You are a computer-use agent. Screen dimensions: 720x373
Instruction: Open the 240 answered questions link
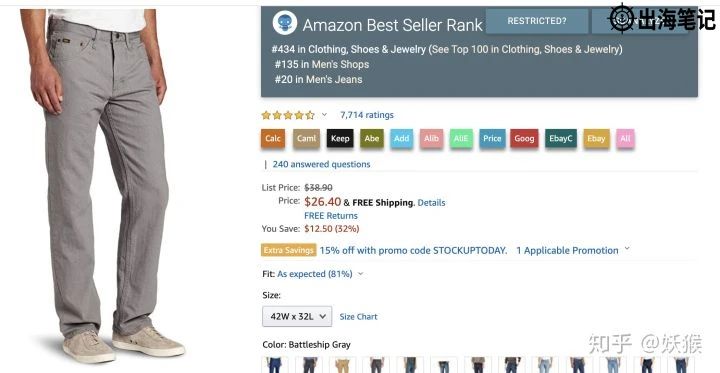tap(321, 164)
